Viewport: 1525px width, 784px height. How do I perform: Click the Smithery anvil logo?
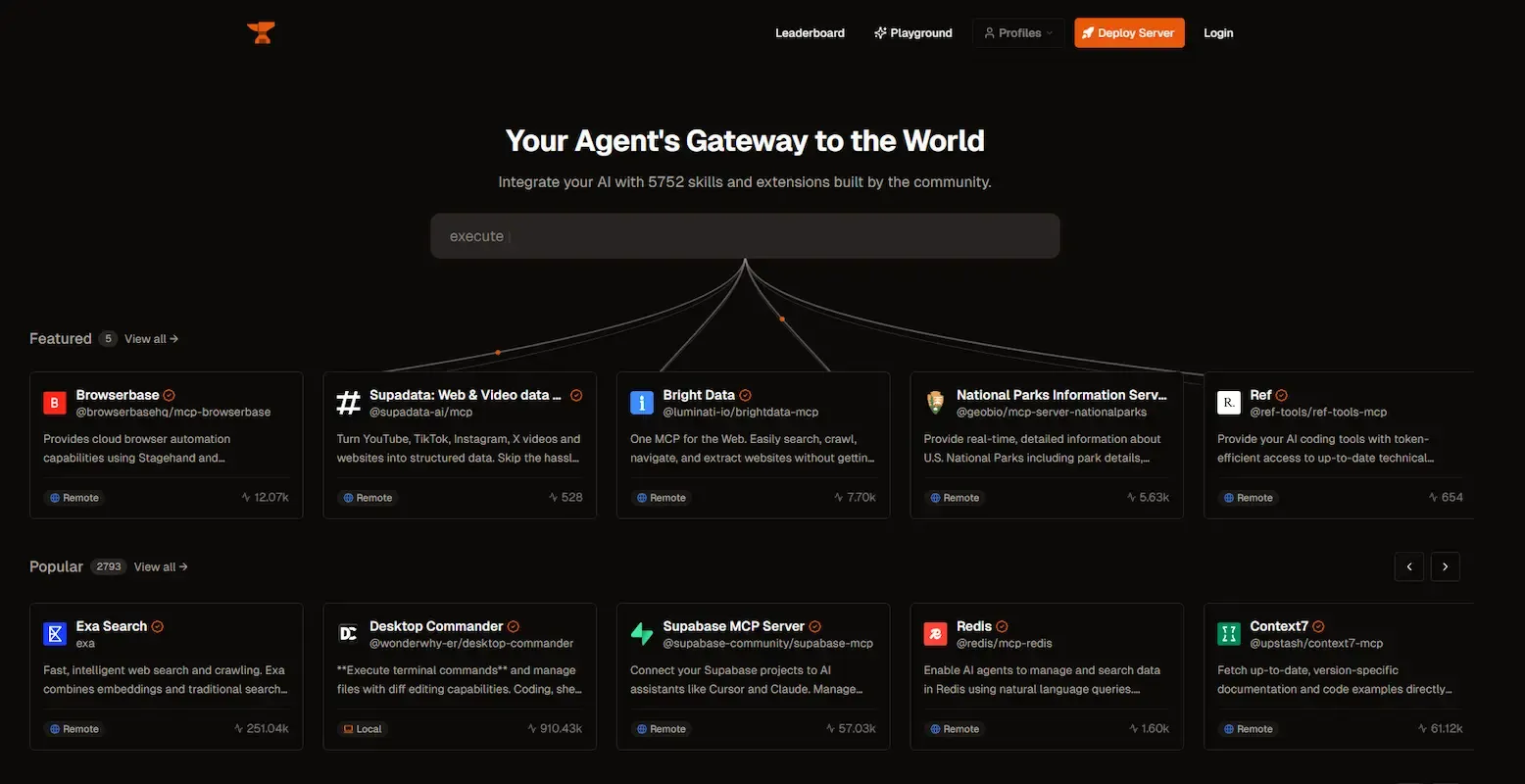pyautogui.click(x=261, y=32)
